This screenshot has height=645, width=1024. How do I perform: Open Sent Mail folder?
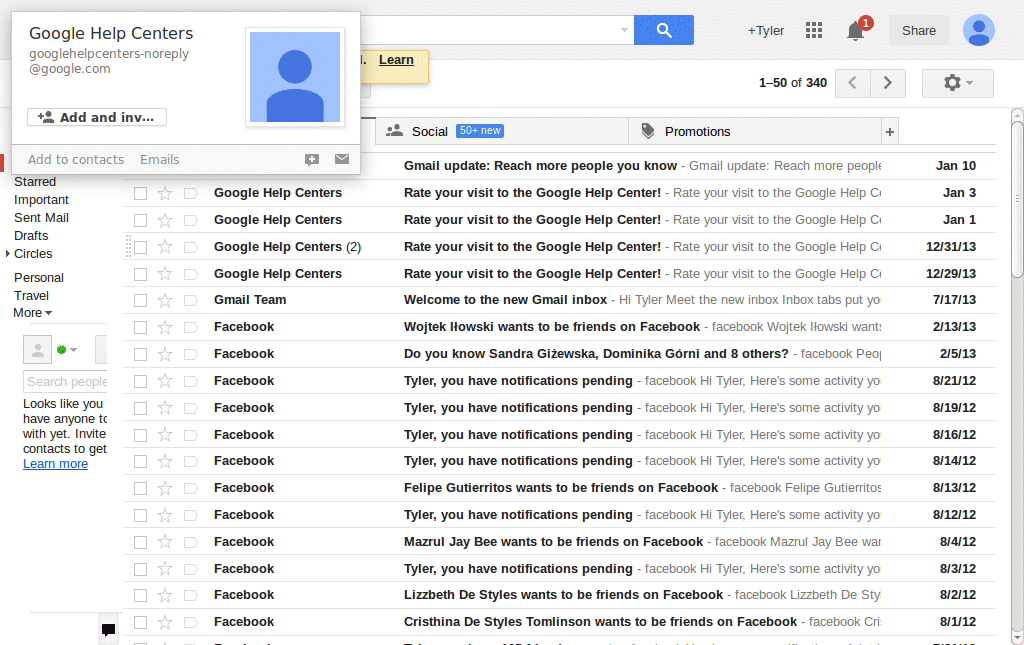pyautogui.click(x=41, y=217)
